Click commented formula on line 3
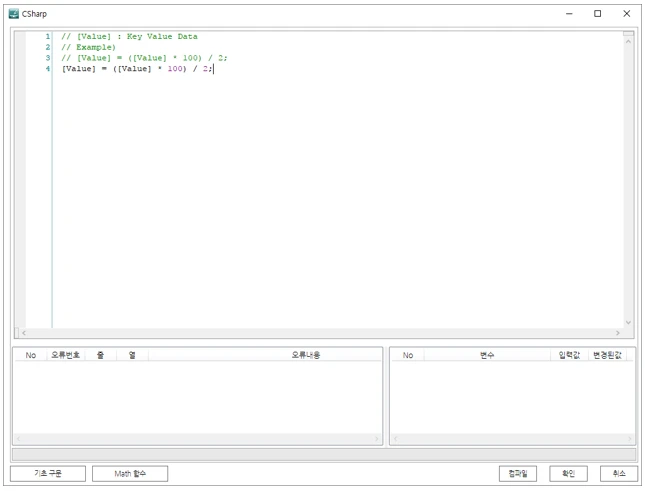This screenshot has width=645, height=491. [144, 58]
